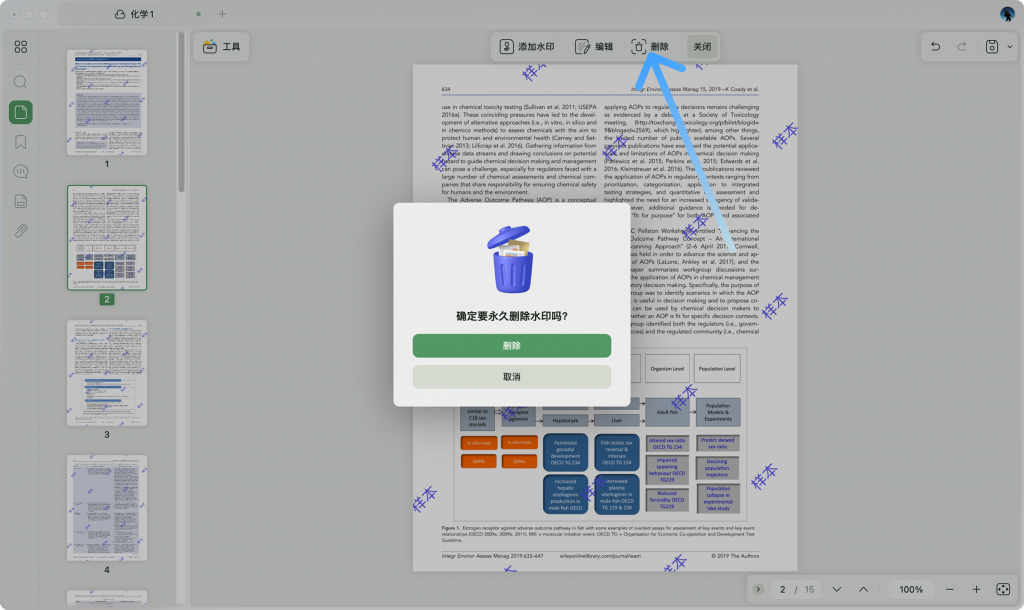Click the 'Organism Level' box in figure

(x=667, y=368)
